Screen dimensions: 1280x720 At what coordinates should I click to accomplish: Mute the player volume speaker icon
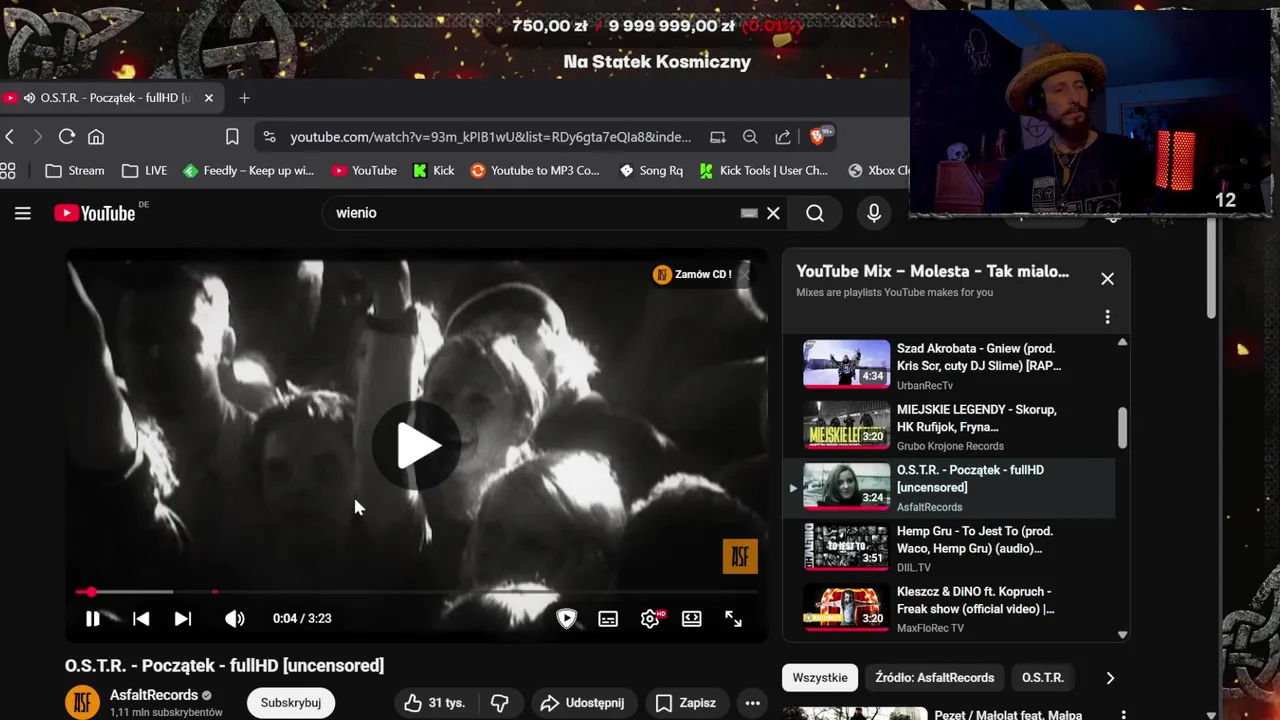click(235, 619)
